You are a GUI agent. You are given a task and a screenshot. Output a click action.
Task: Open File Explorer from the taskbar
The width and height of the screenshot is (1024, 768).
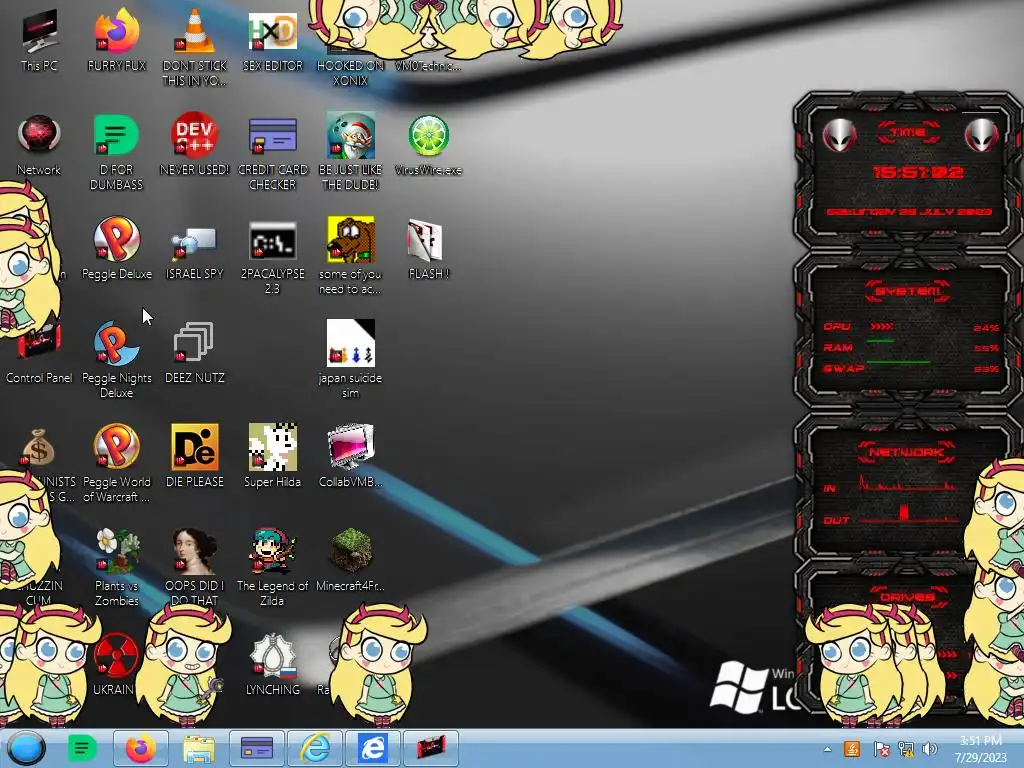click(199, 748)
